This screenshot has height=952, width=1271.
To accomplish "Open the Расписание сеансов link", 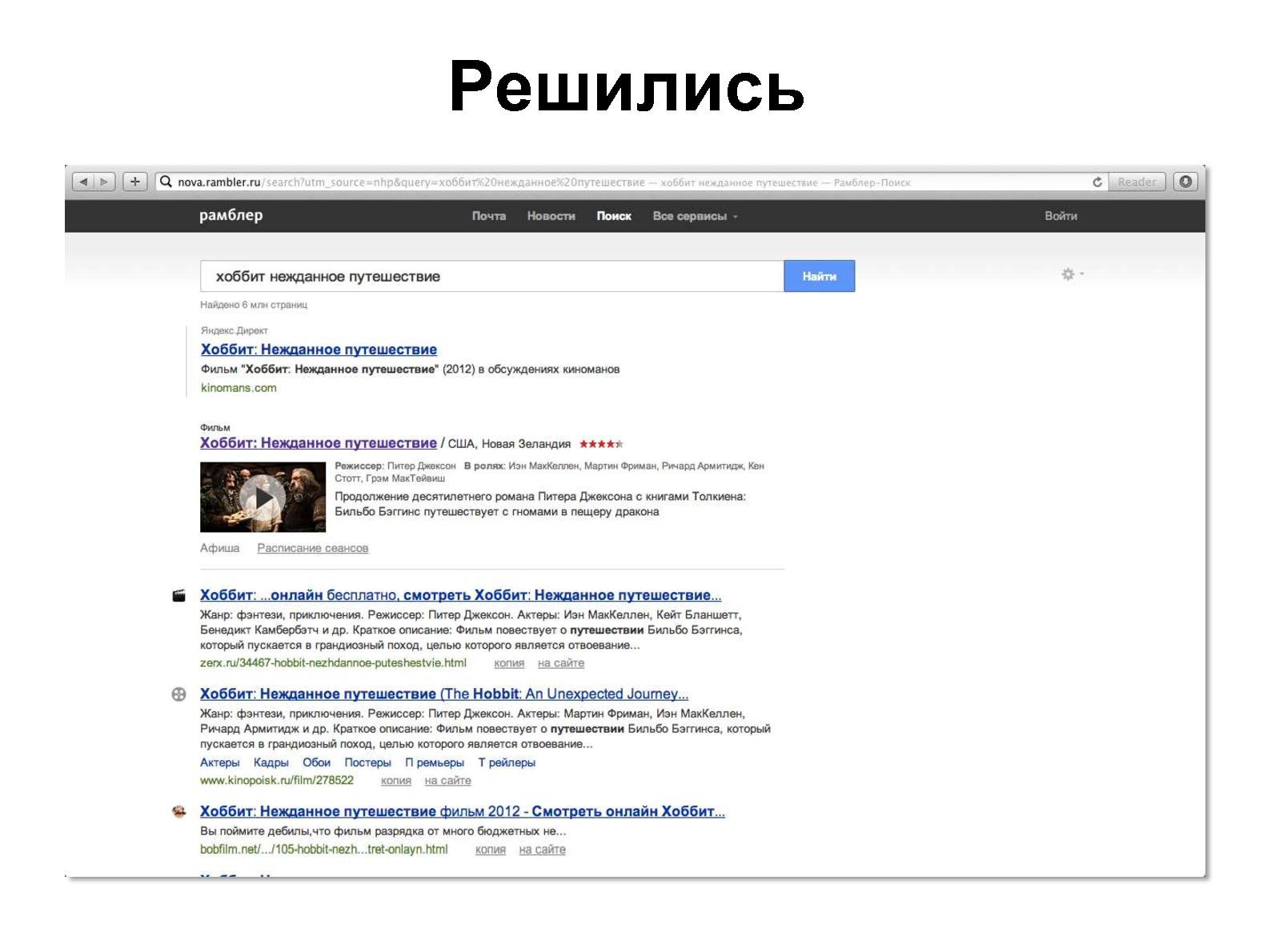I will coord(312,548).
